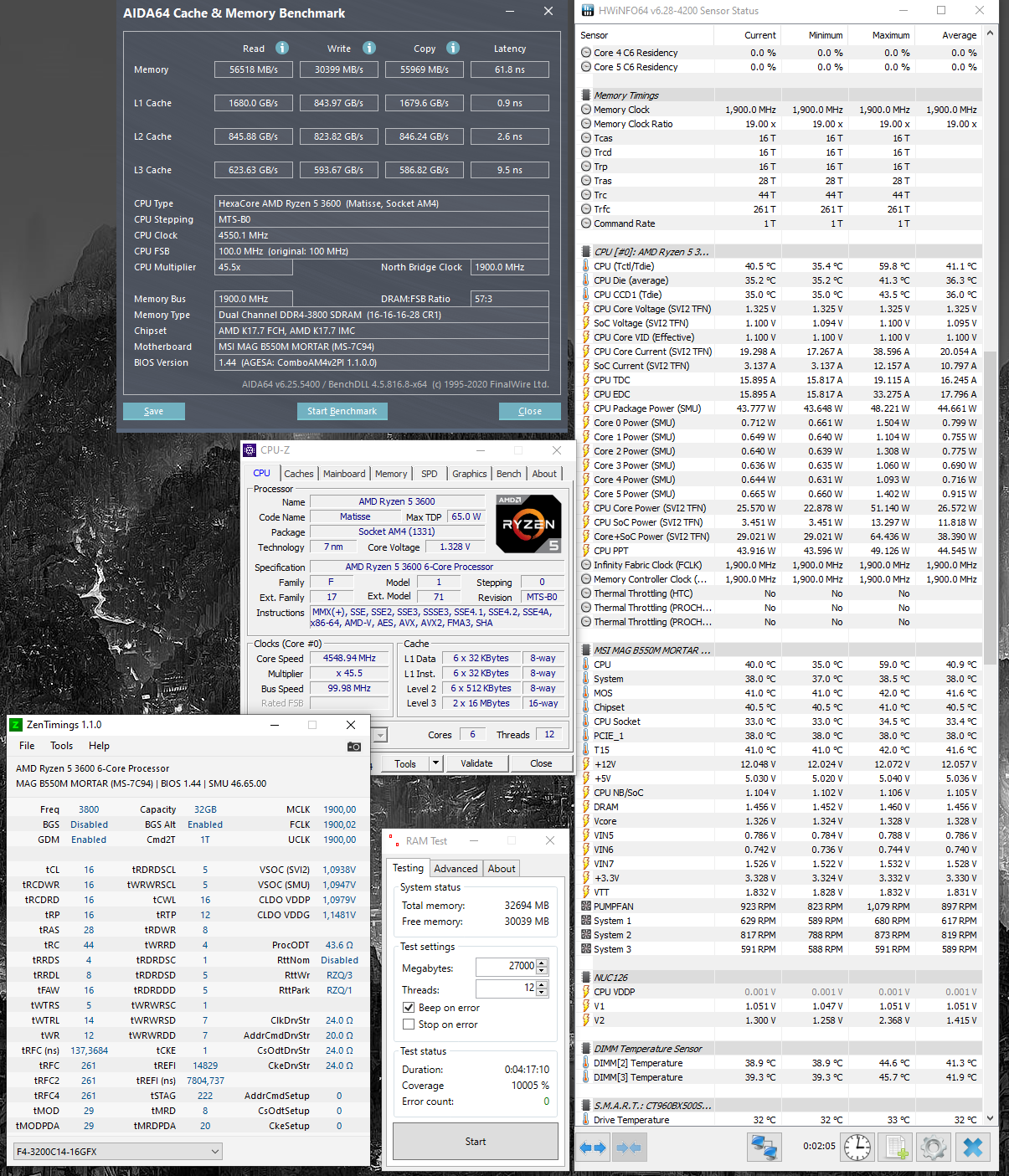Click the CPU-Z title bar app icon

point(250,450)
